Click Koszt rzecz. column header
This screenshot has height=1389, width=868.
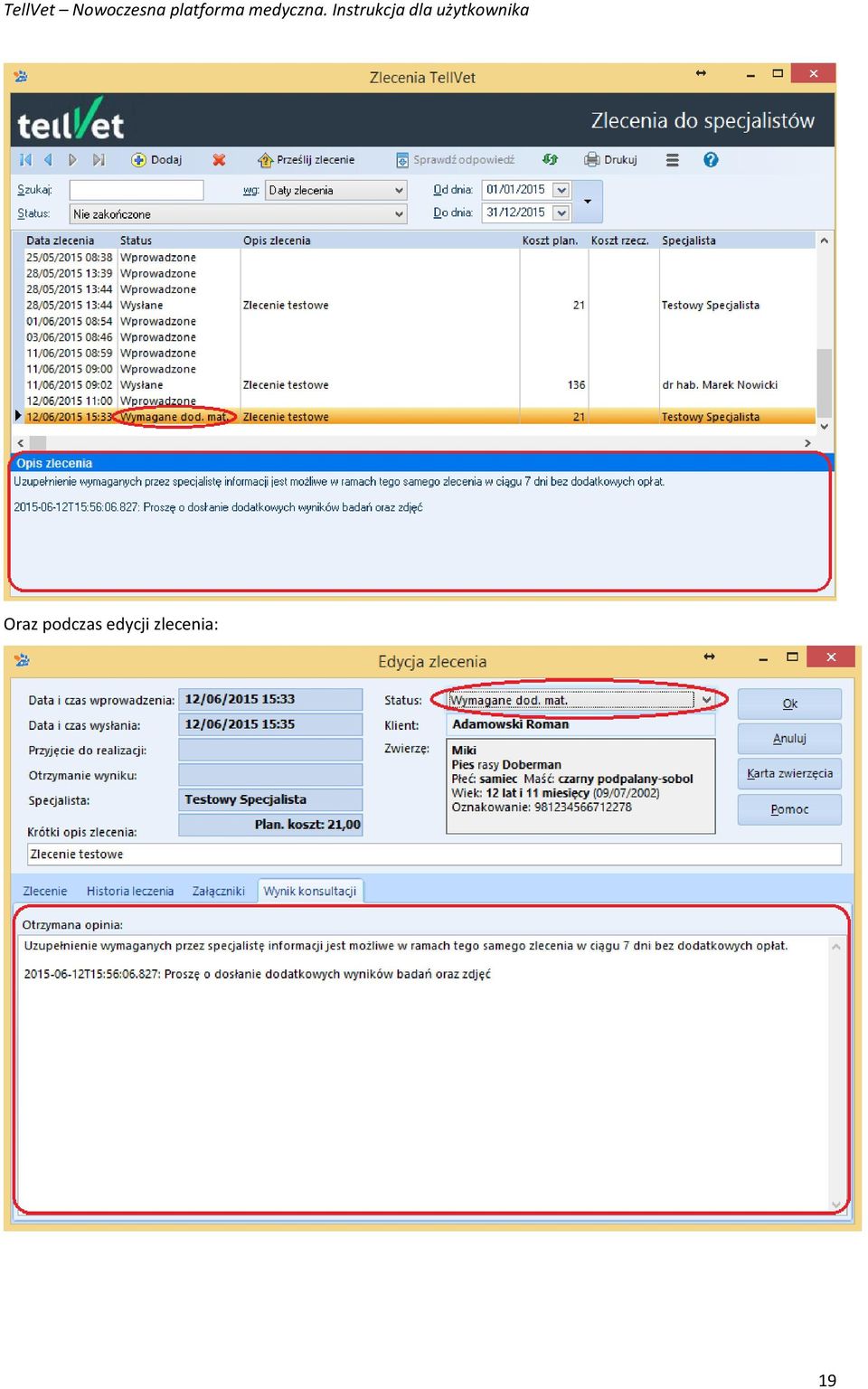click(x=619, y=241)
